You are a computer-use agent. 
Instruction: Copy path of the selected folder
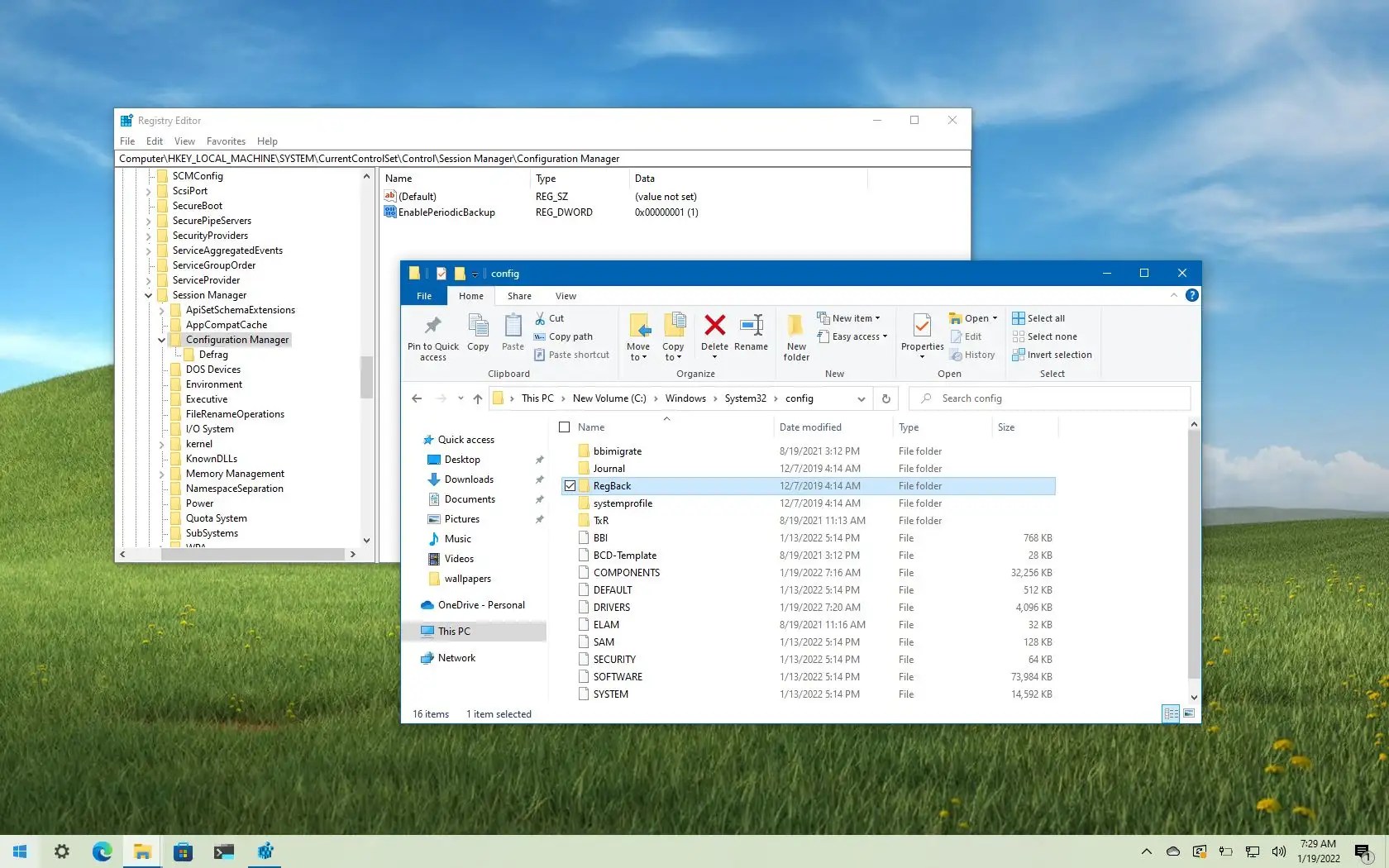click(x=570, y=336)
